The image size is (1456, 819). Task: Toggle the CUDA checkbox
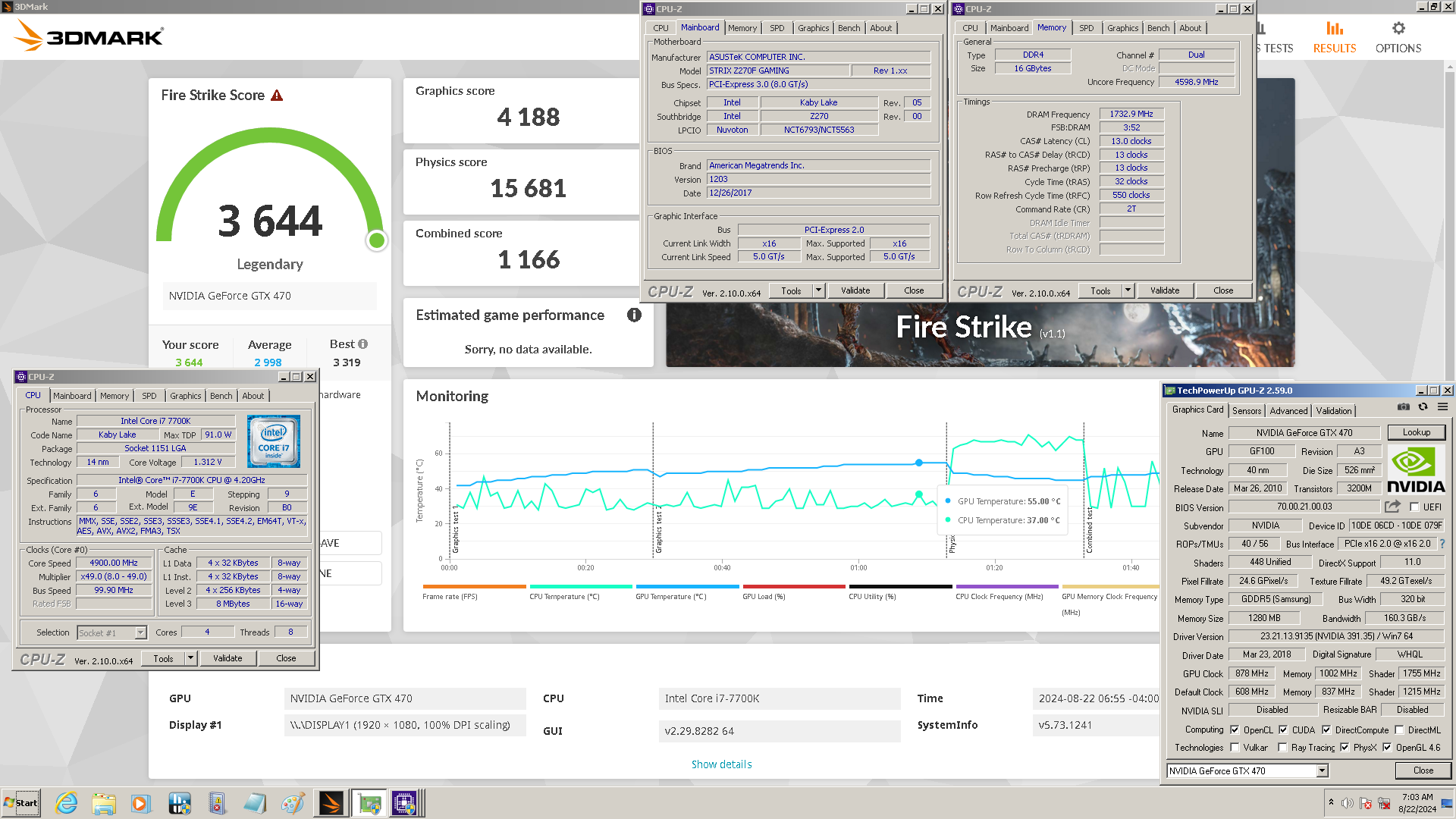pyautogui.click(x=1283, y=730)
